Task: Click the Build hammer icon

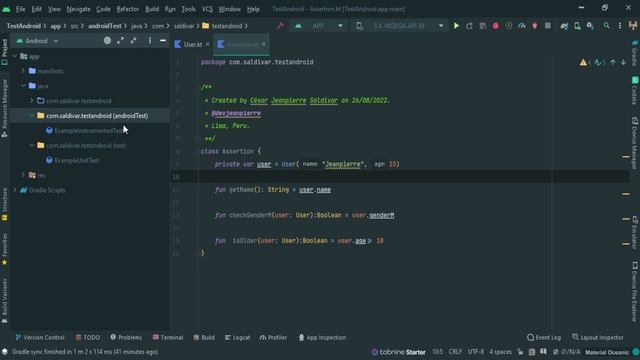Action: tap(280, 26)
